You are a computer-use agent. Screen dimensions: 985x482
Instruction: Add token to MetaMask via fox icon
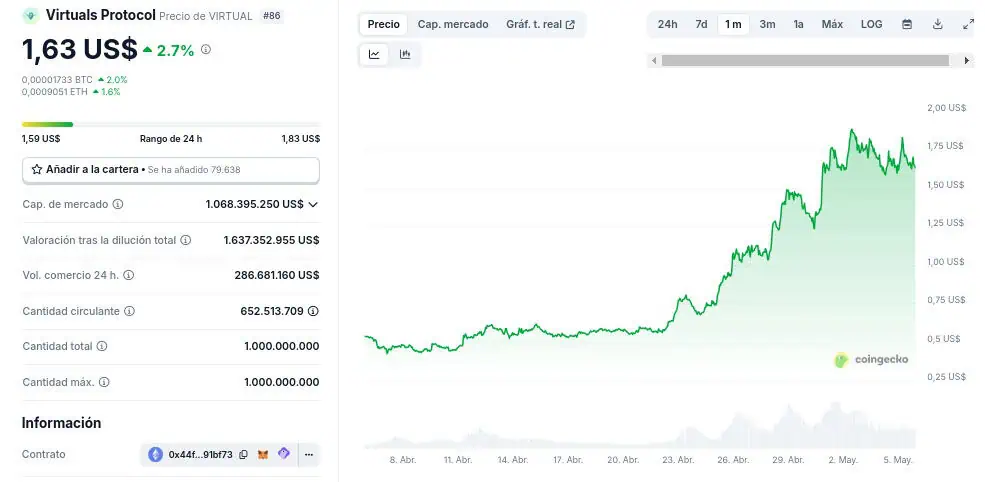pyautogui.click(x=263, y=455)
